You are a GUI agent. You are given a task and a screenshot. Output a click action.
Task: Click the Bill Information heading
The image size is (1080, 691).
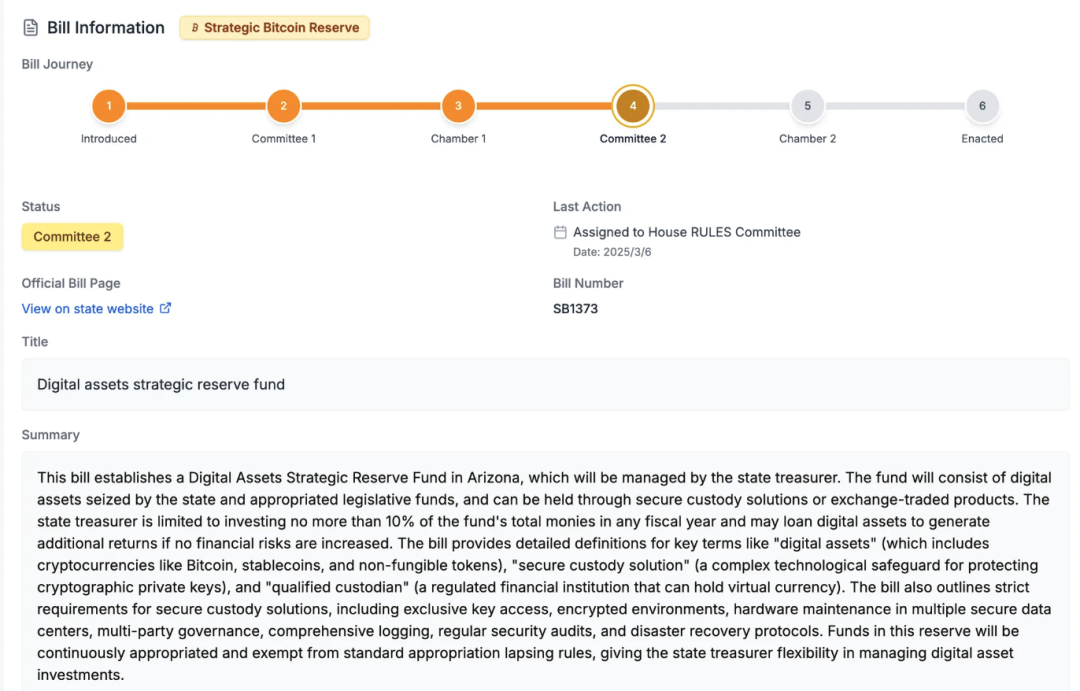tap(106, 28)
